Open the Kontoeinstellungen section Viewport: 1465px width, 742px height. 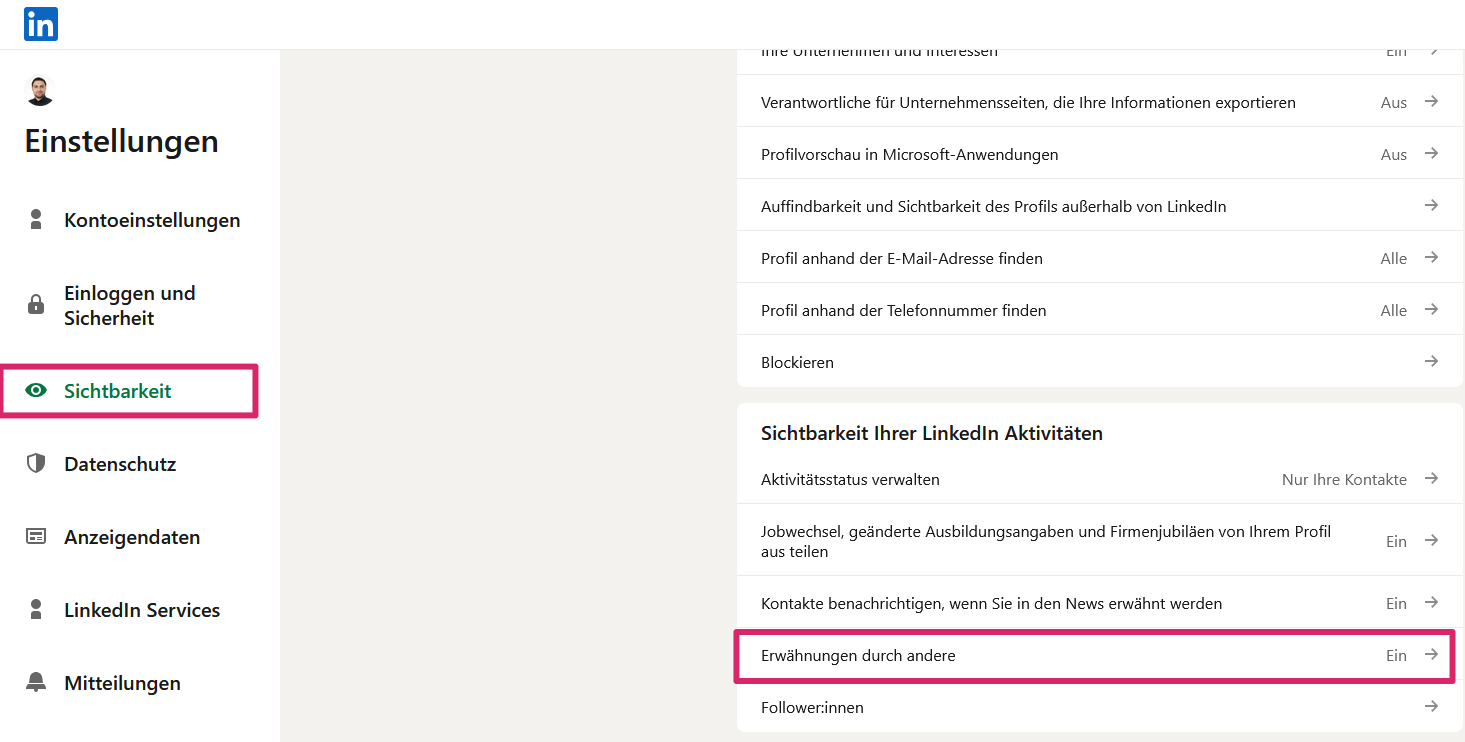click(152, 220)
